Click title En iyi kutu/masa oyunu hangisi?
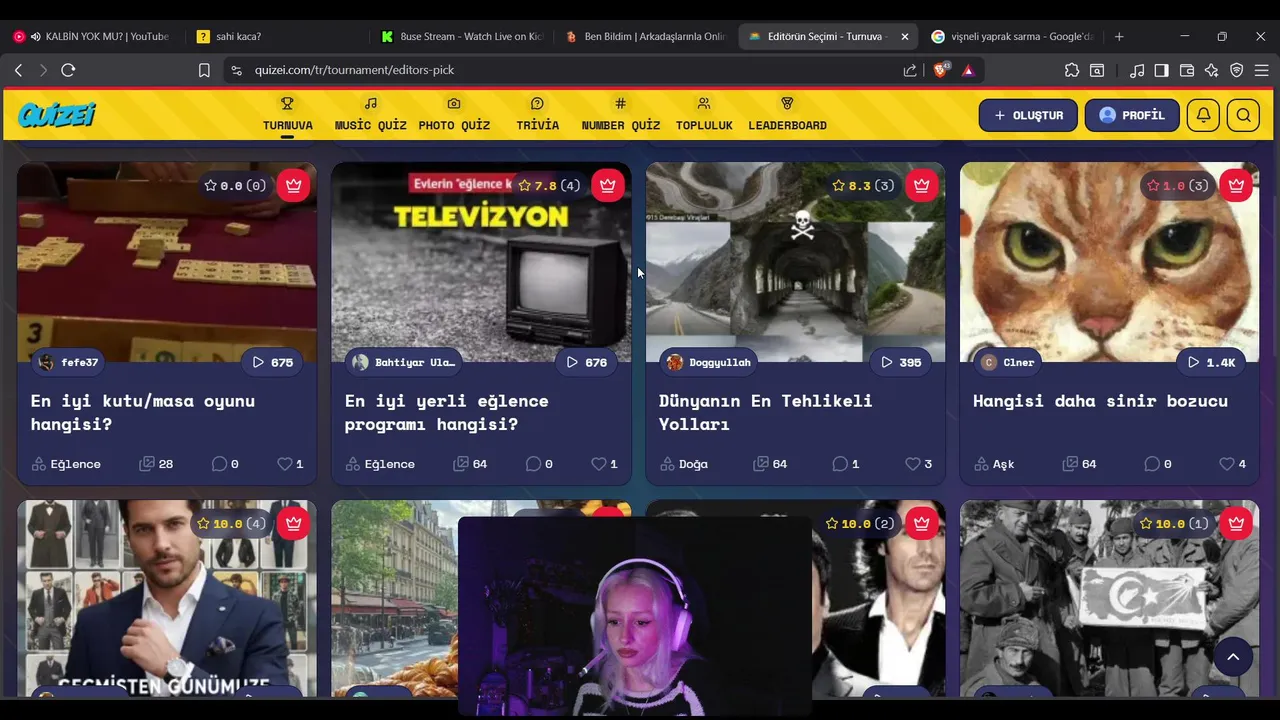The image size is (1280, 720). click(x=143, y=412)
